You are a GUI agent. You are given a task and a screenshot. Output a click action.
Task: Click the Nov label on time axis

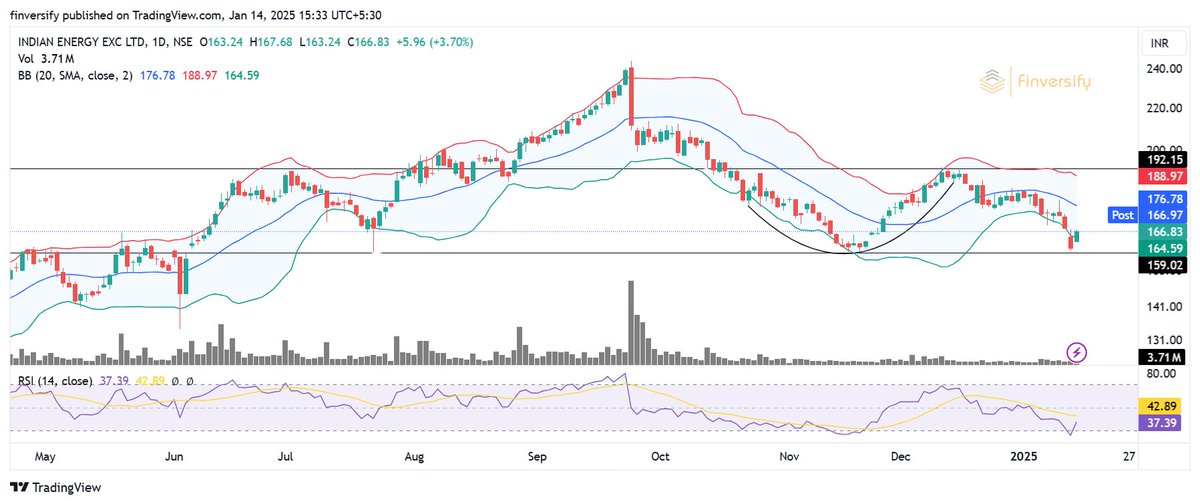(790, 456)
